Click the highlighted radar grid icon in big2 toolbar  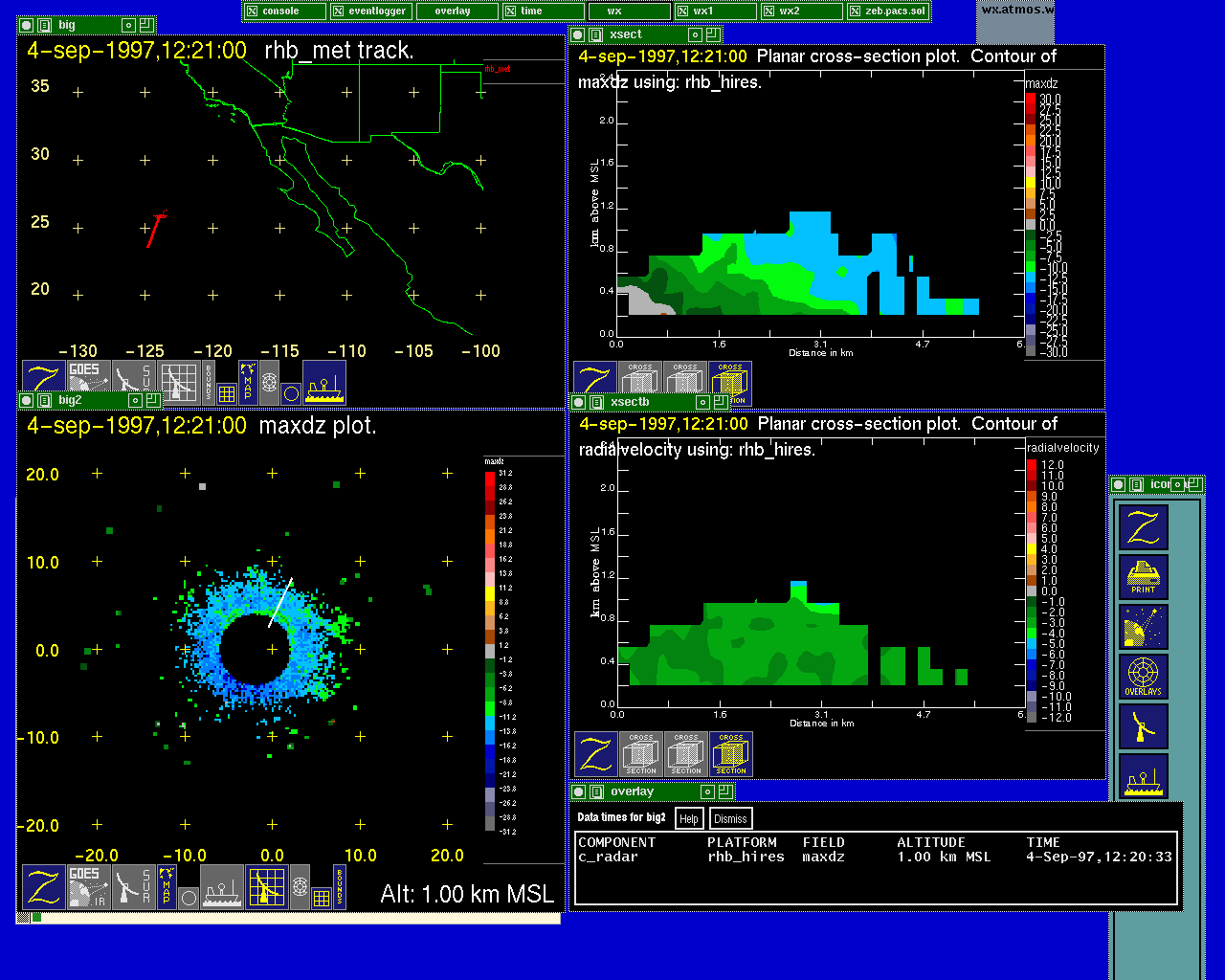coord(267,887)
